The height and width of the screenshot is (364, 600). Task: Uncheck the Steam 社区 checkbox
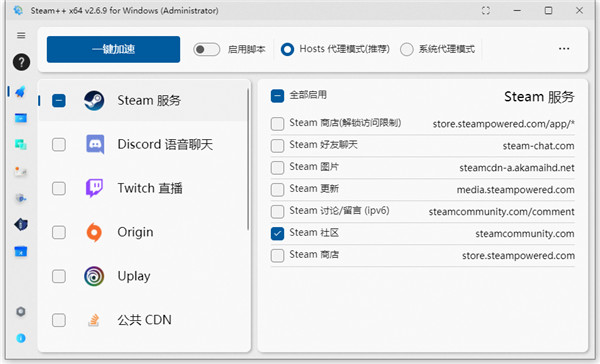tap(277, 233)
